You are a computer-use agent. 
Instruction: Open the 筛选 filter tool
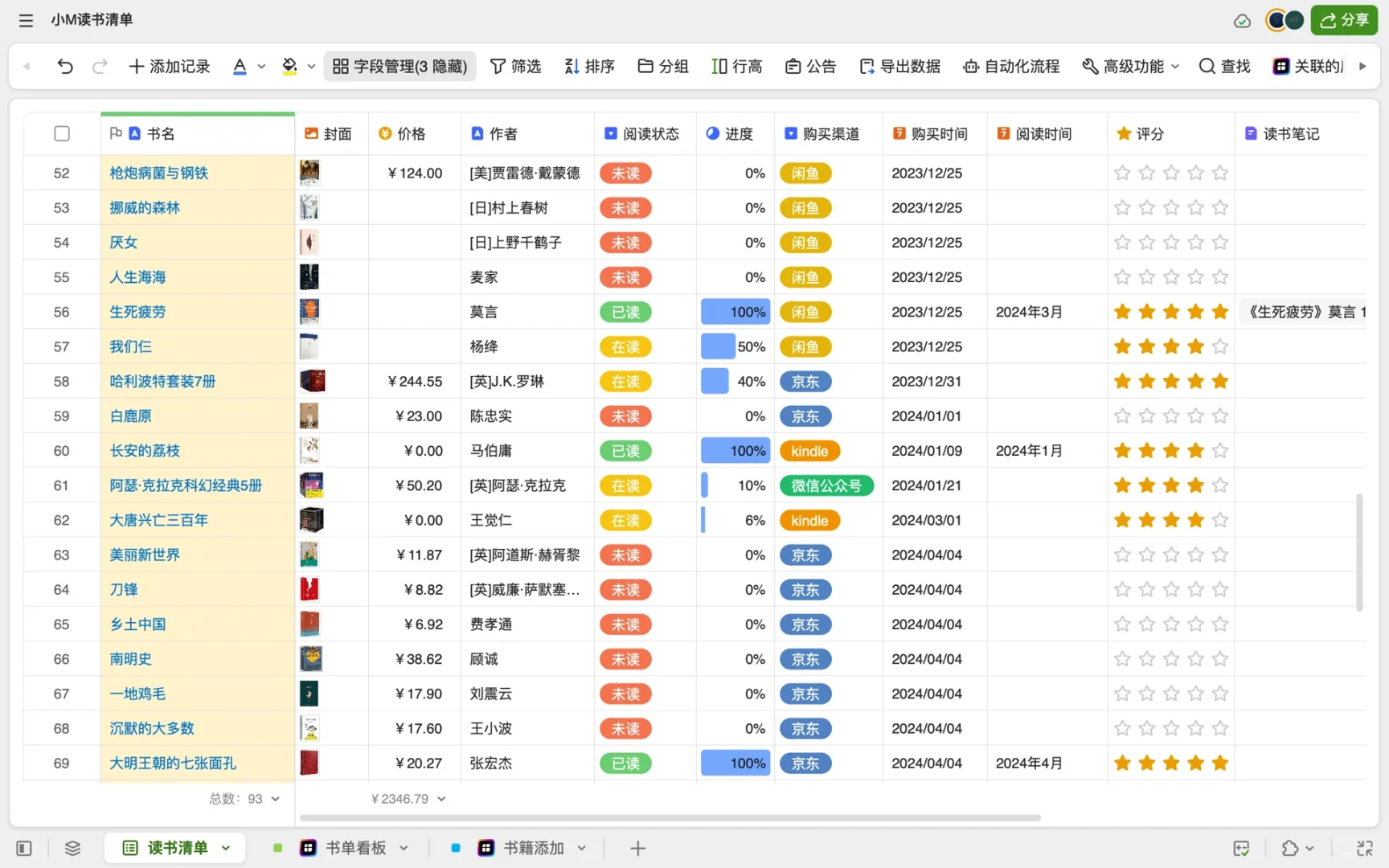[515, 66]
